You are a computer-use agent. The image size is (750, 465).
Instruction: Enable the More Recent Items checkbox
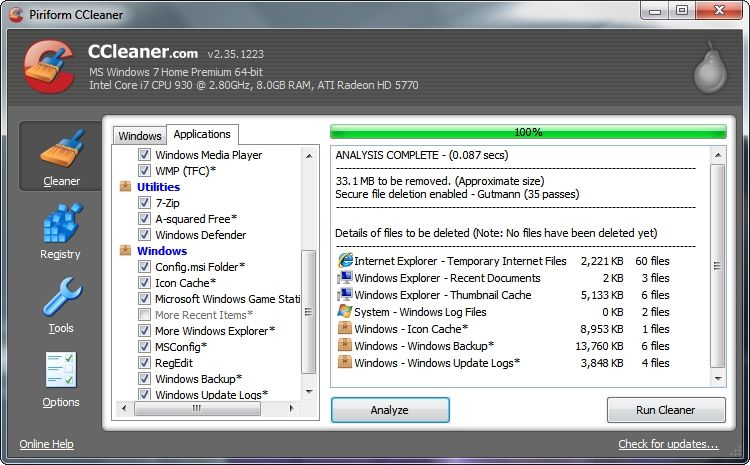click(144, 315)
